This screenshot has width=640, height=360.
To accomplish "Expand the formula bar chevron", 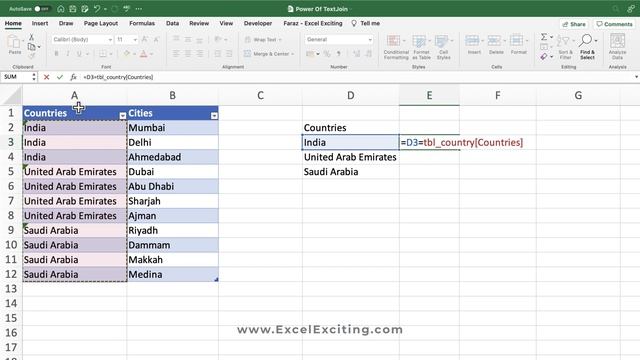I will [x=636, y=77].
